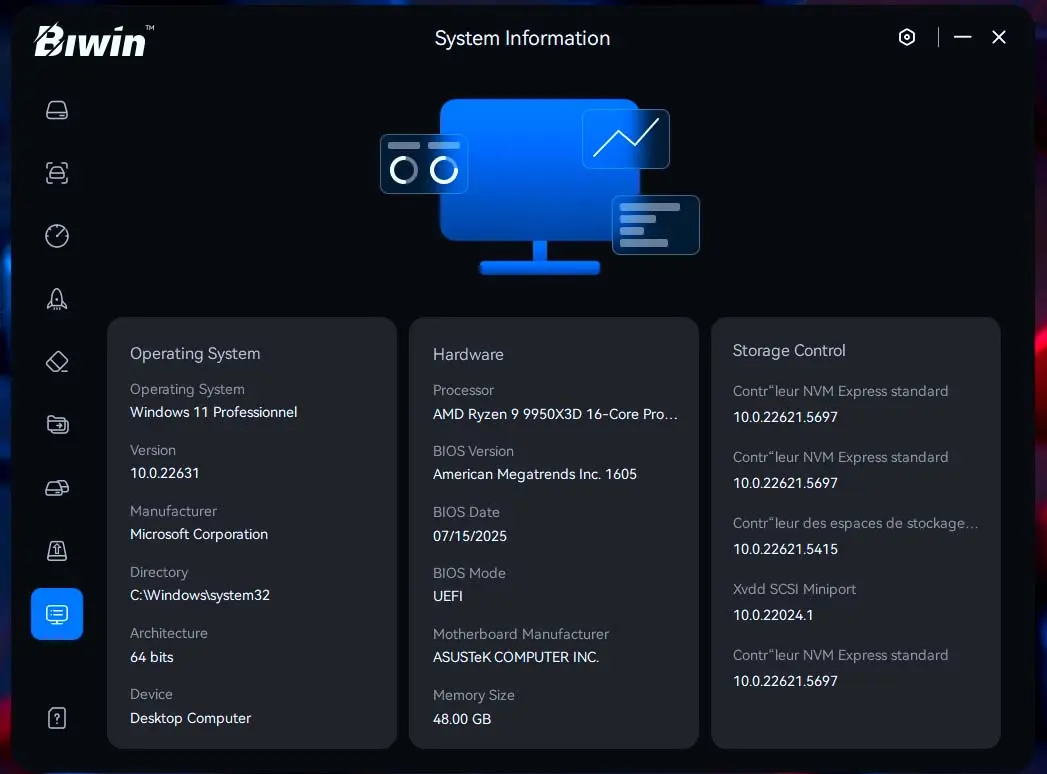Image resolution: width=1047 pixels, height=774 pixels.
Task: Click the Xvdd SCSI Miniport entry
Action: 794,590
